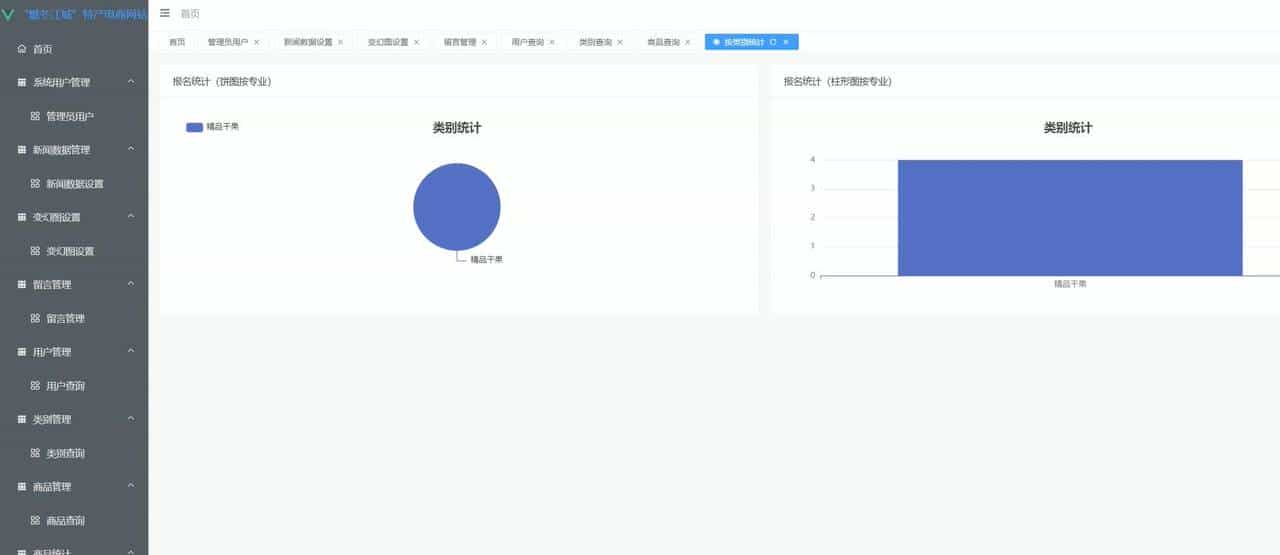Click grid icon next to 商品管理
1280x555 pixels.
(22, 487)
